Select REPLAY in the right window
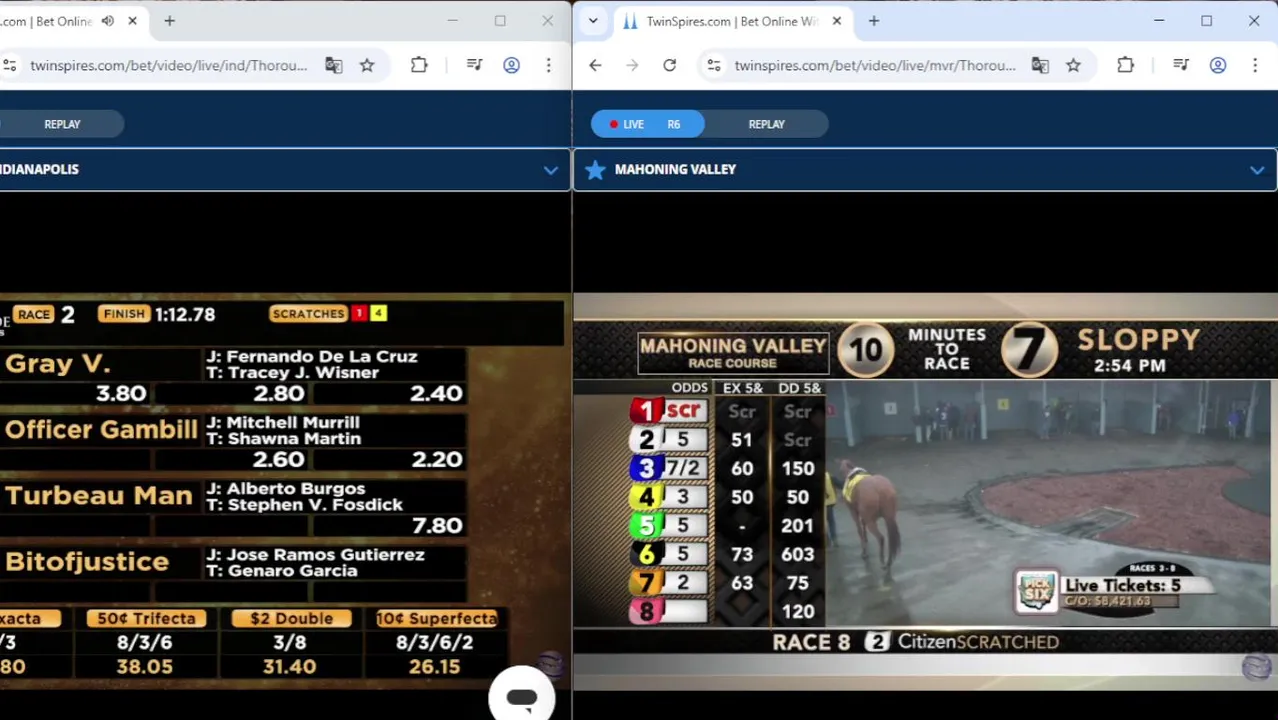 tap(767, 124)
